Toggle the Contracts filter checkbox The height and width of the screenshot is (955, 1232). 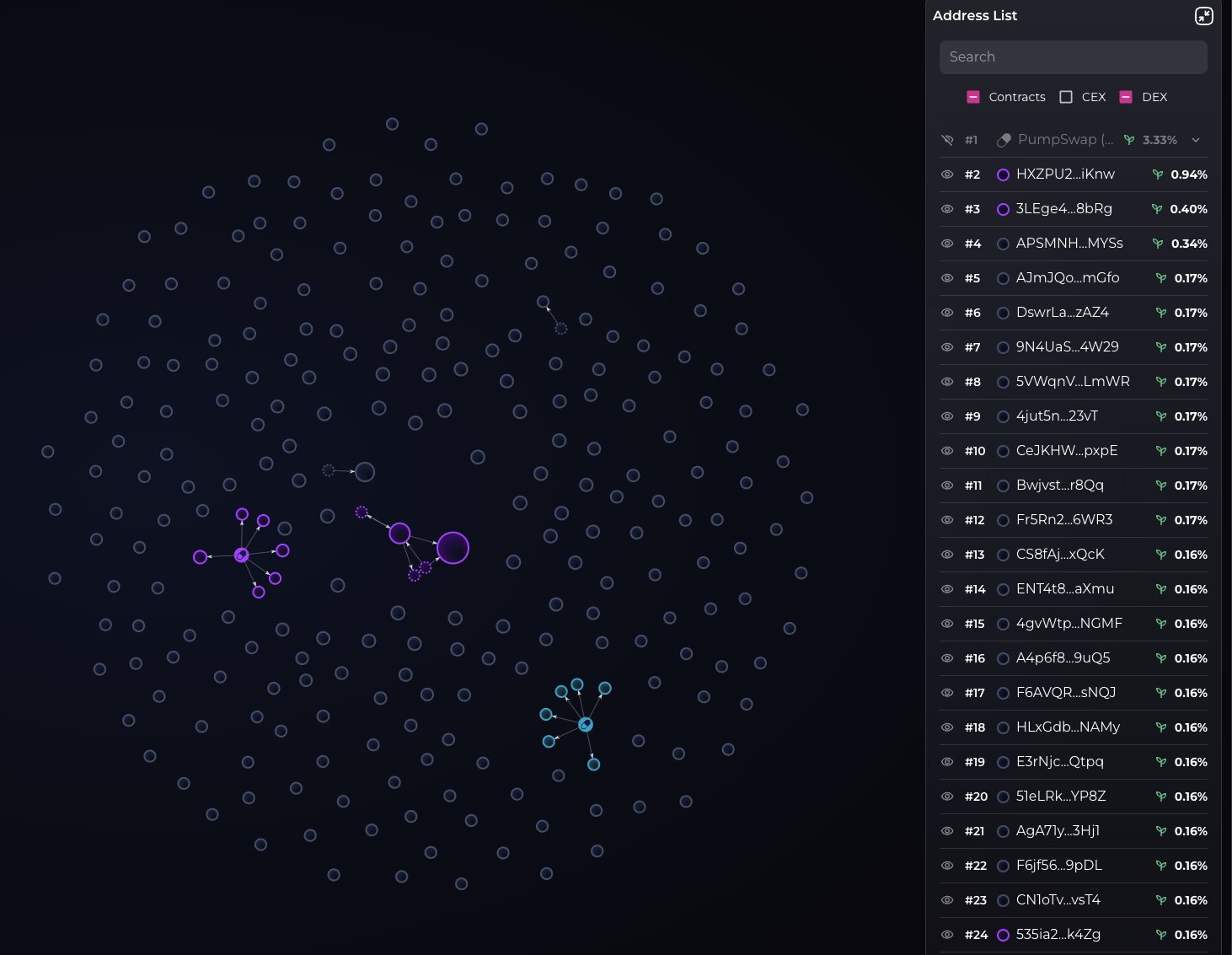click(x=973, y=97)
